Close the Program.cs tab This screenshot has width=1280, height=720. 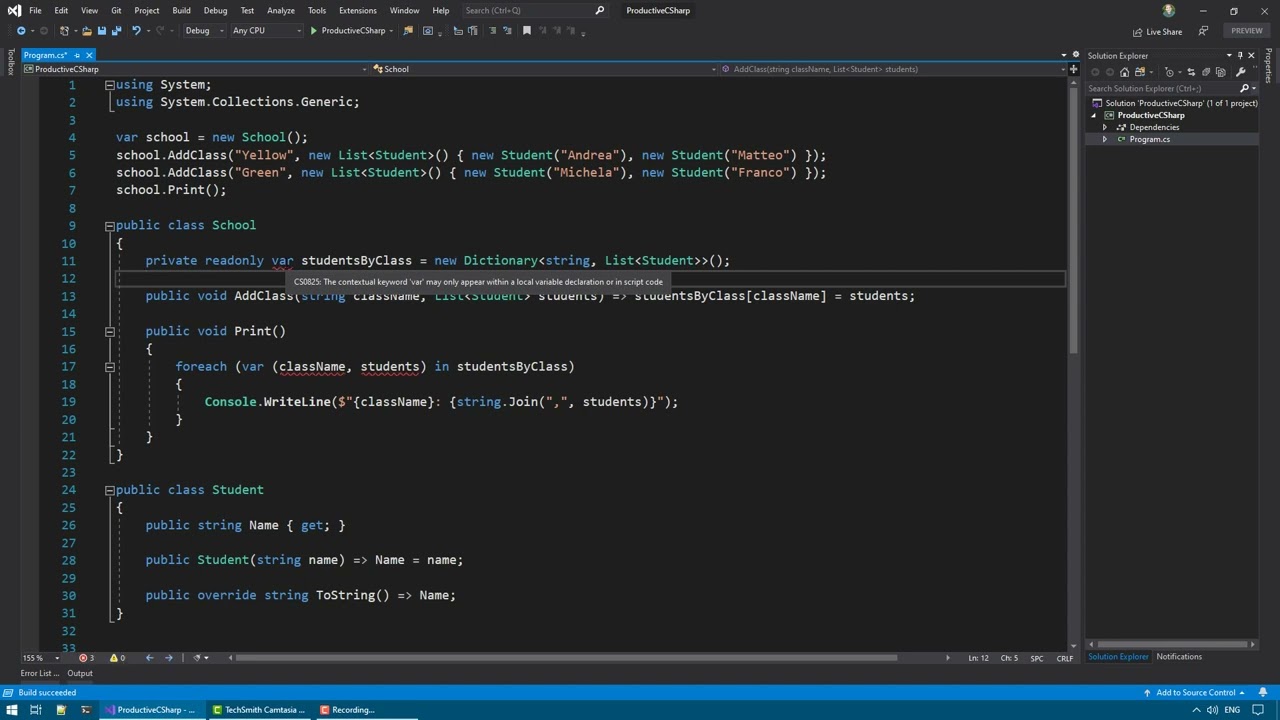pos(89,56)
